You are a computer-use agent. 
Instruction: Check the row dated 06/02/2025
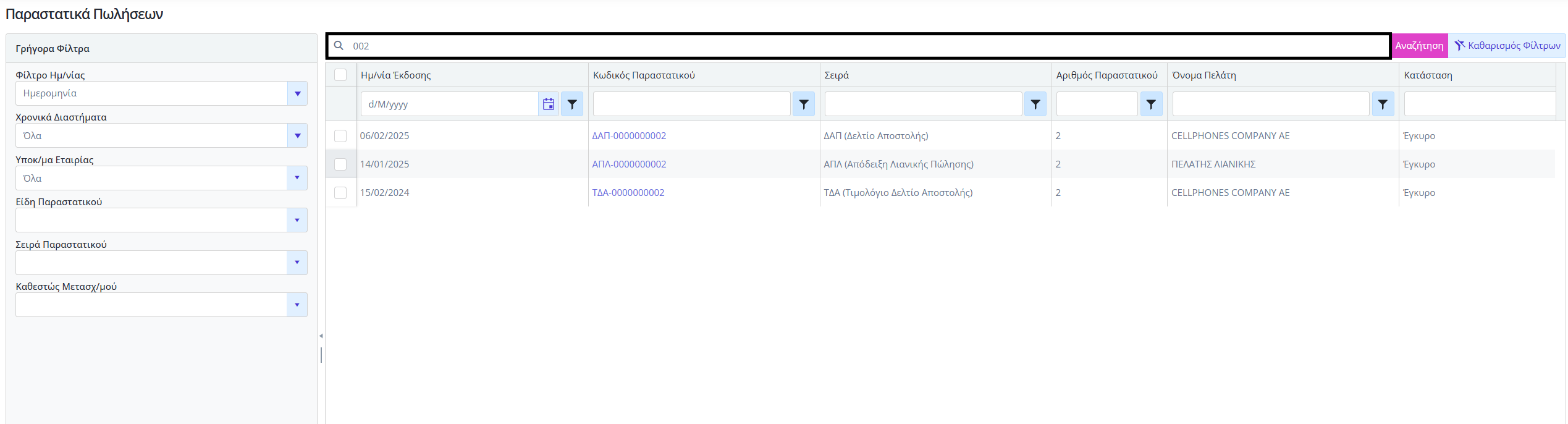tap(340, 136)
